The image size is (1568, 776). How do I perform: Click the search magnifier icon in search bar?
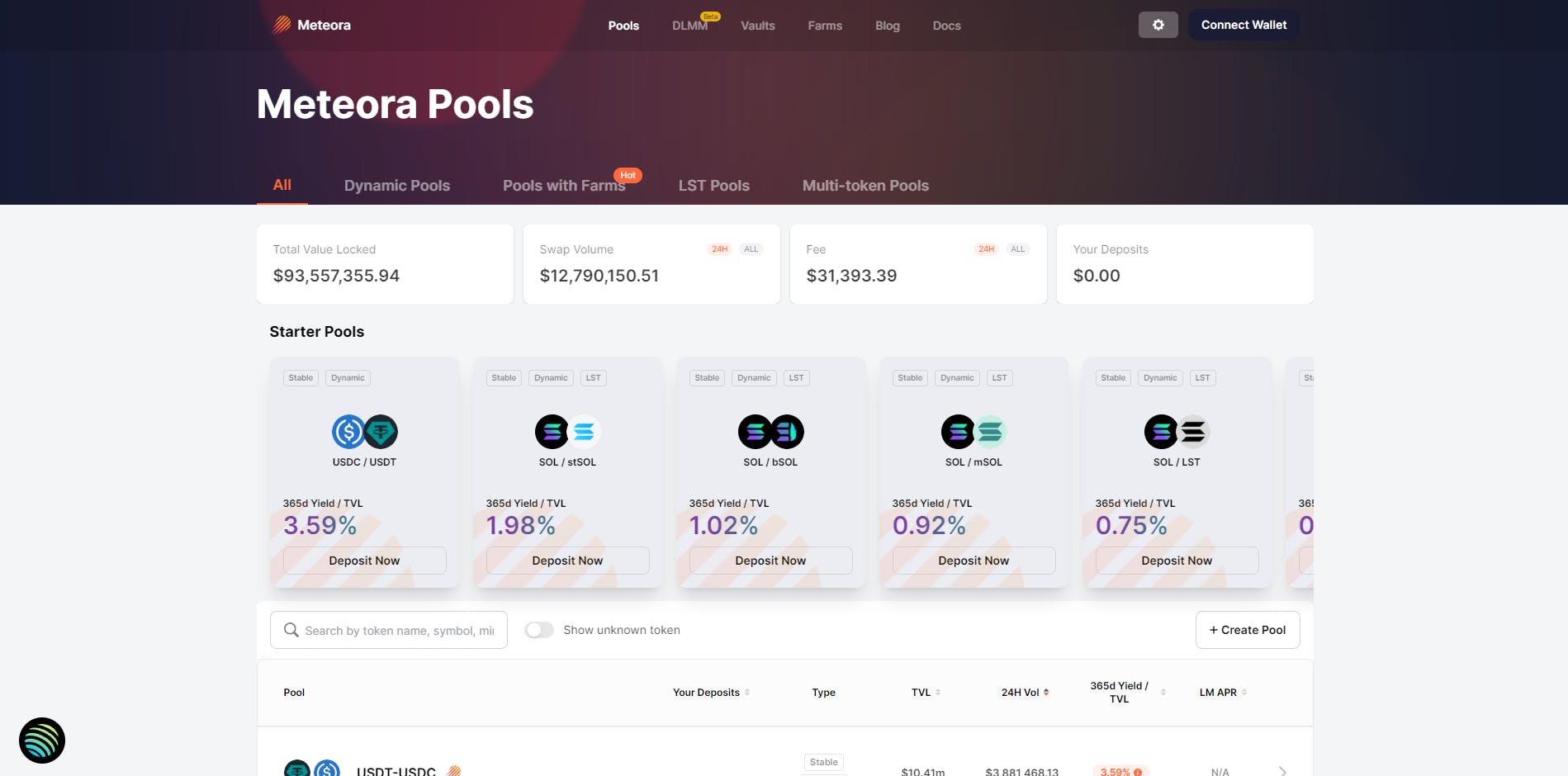[x=291, y=630]
